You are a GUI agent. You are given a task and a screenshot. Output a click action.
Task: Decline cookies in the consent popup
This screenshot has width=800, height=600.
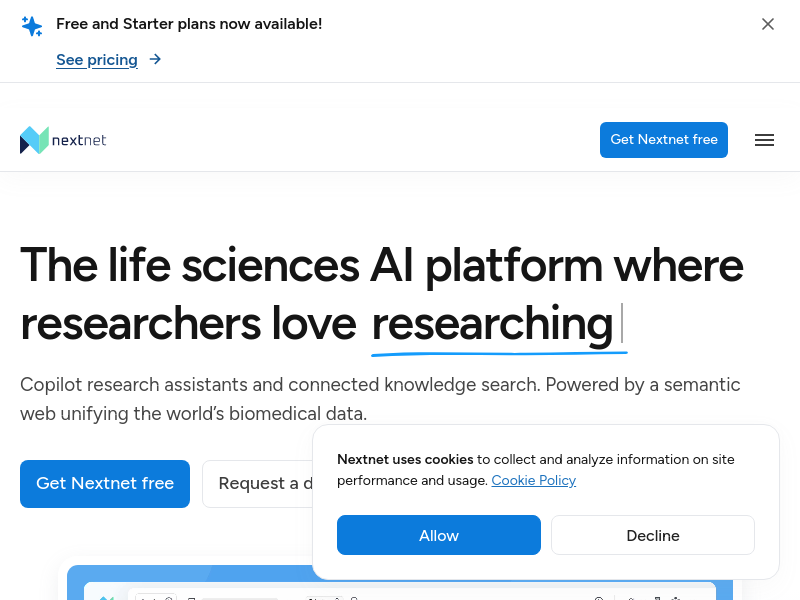coord(653,535)
